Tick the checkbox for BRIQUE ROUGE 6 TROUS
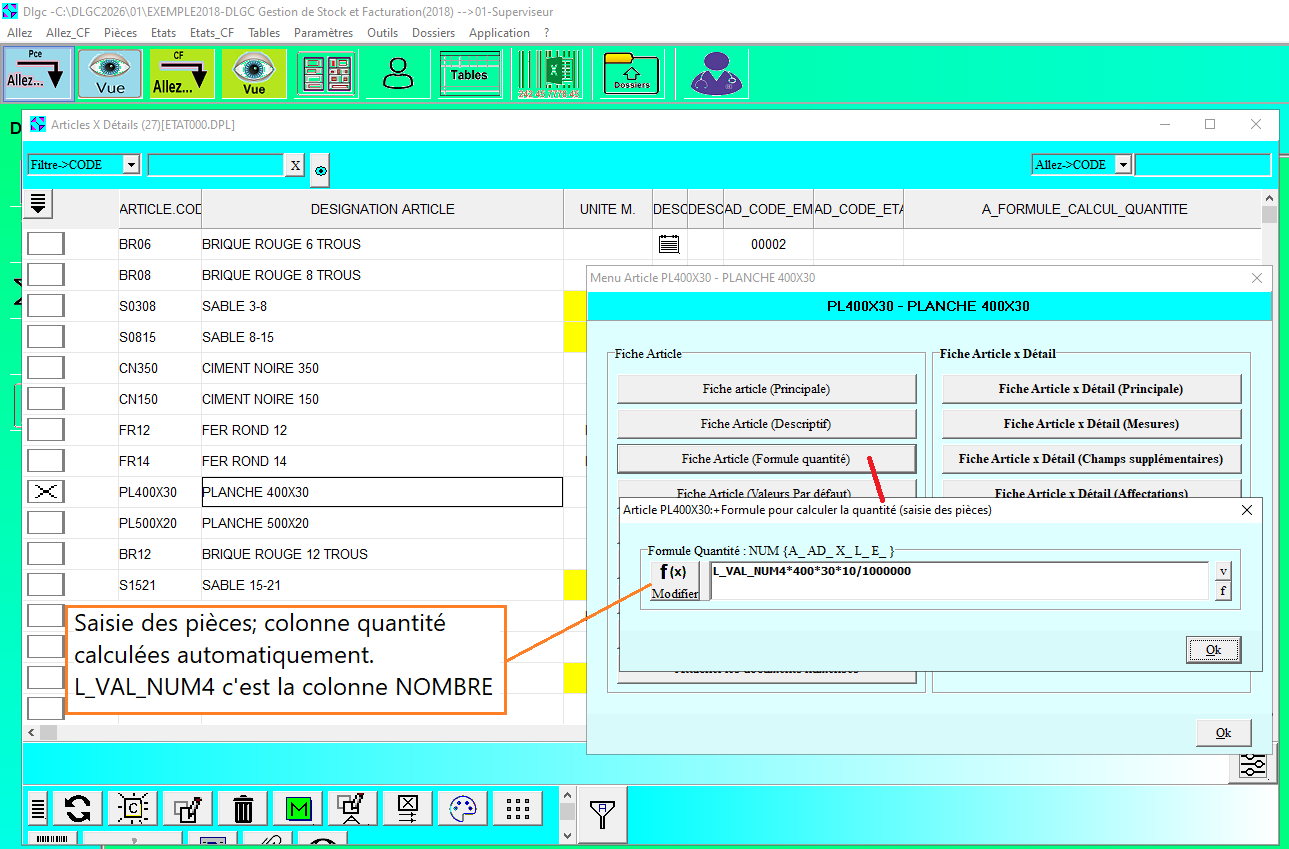 [45, 244]
